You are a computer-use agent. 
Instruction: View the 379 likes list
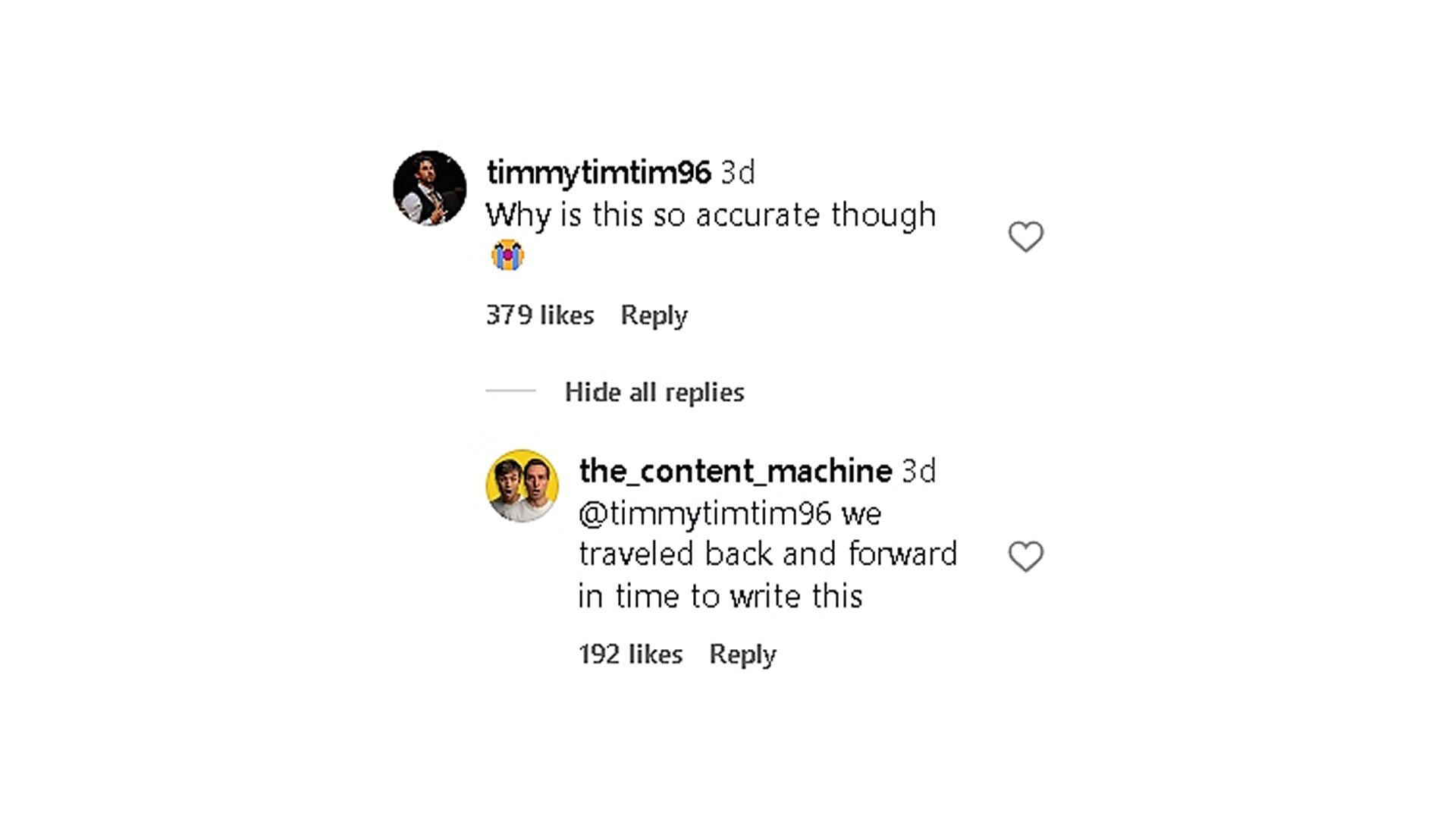click(539, 315)
